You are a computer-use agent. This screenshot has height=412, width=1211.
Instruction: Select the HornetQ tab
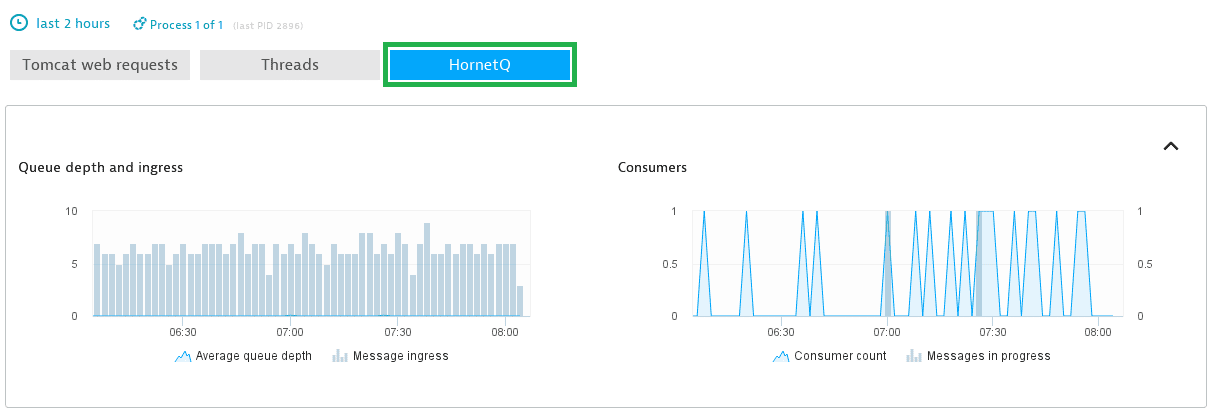[x=480, y=65]
